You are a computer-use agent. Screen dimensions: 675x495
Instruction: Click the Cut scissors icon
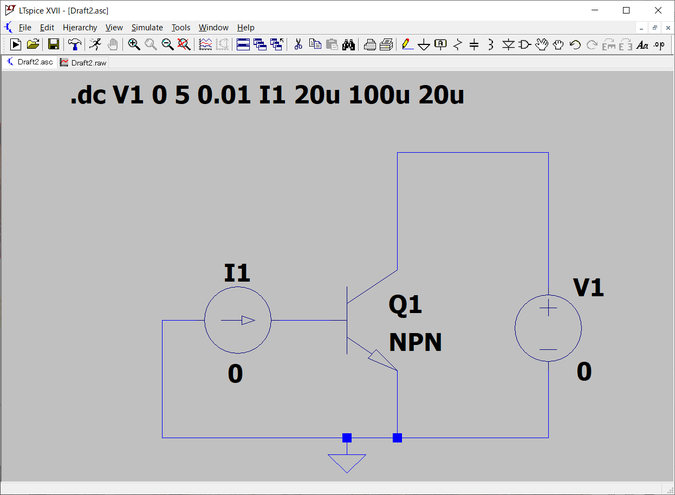click(x=297, y=45)
